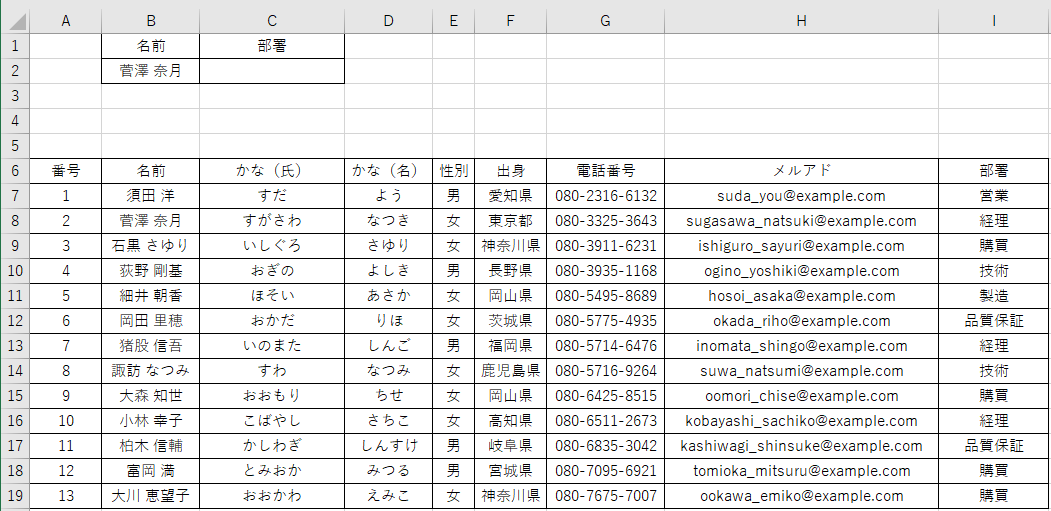Select column B header
This screenshot has width=1051, height=511.
(151, 21)
